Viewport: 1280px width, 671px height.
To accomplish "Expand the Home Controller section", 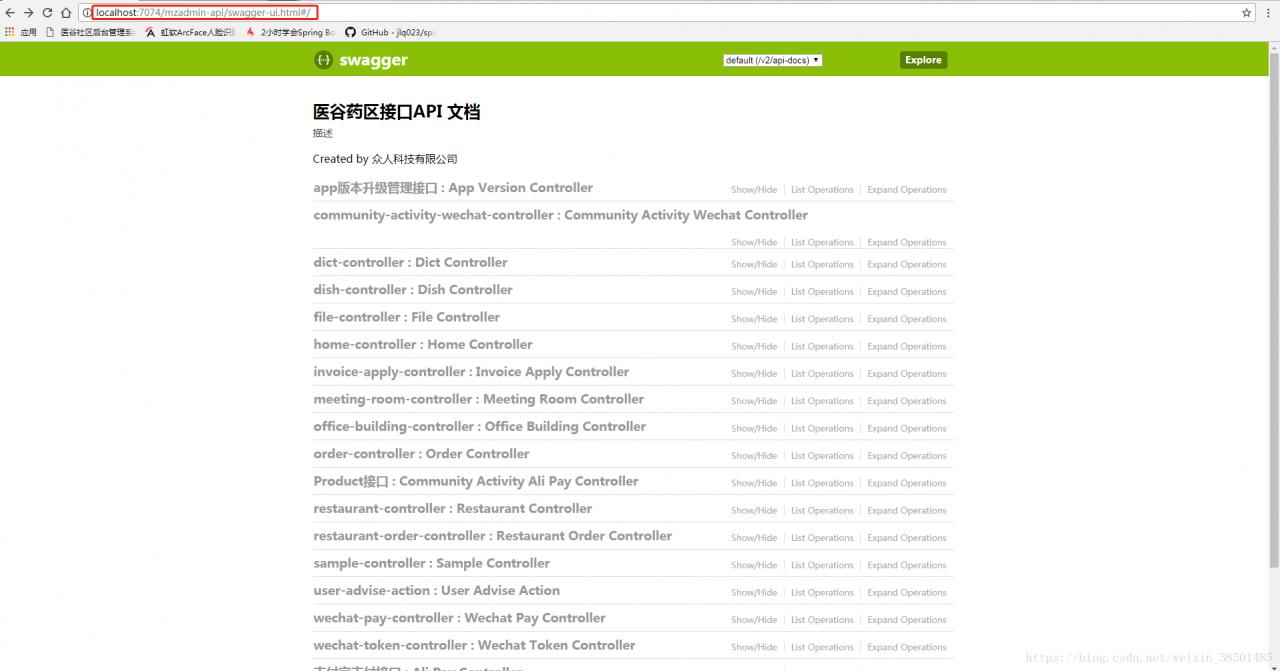I will pyautogui.click(x=423, y=344).
